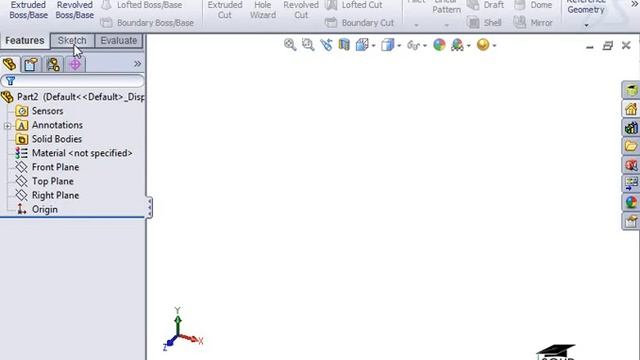The image size is (640, 360).
Task: Click the feature tree filter field
Action: [x=73, y=81]
